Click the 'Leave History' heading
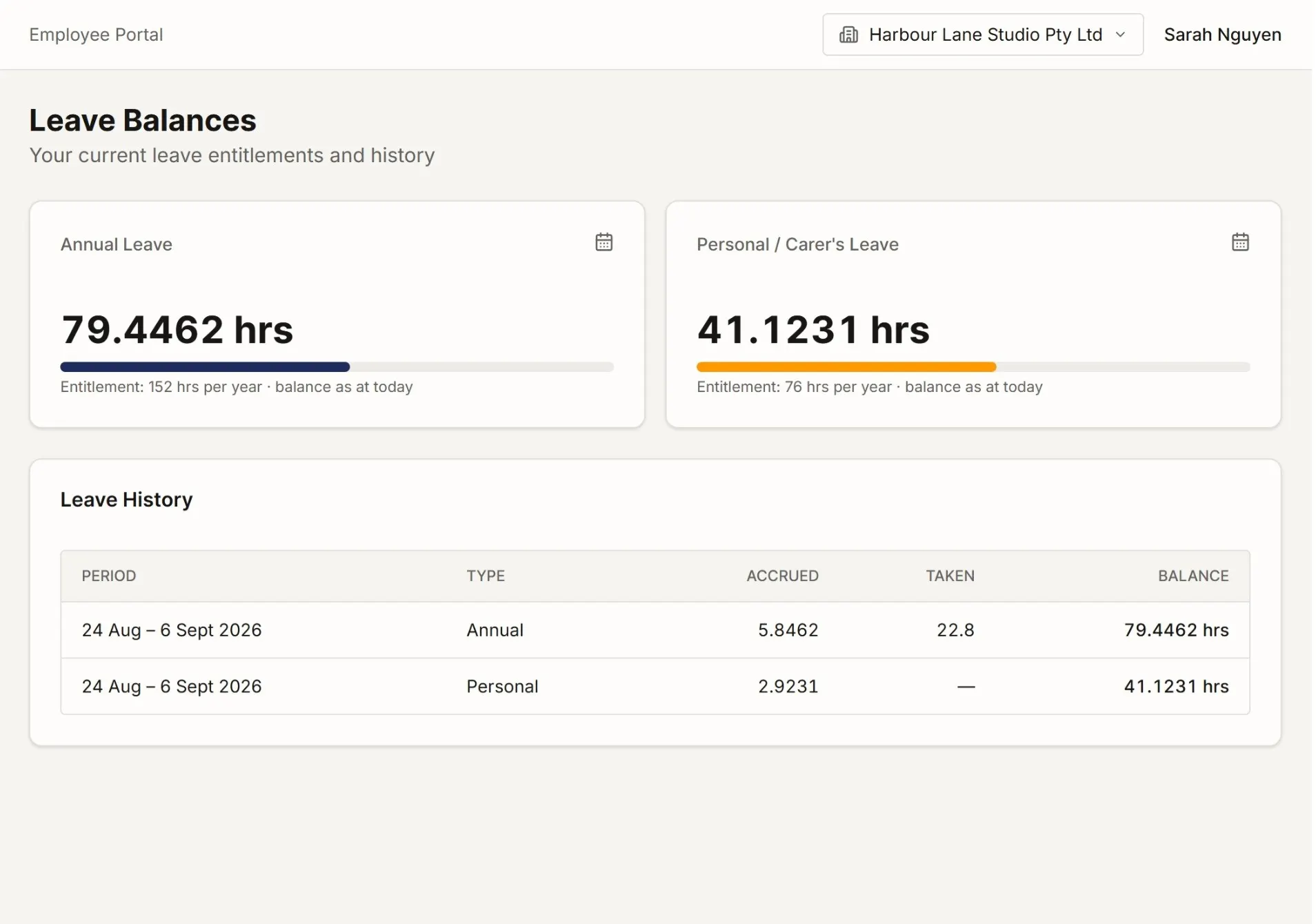 [126, 500]
